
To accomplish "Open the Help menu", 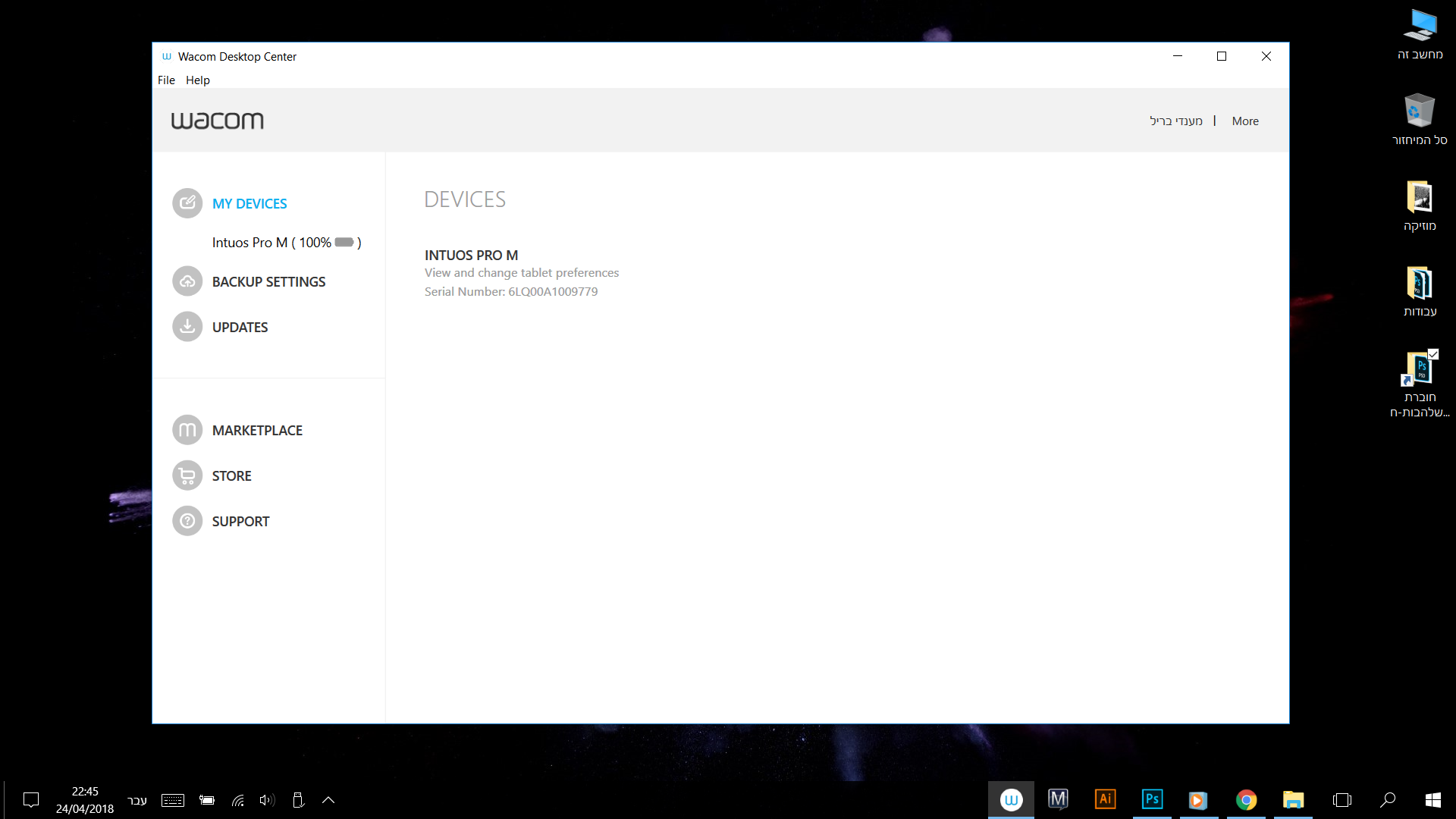I will tap(197, 80).
